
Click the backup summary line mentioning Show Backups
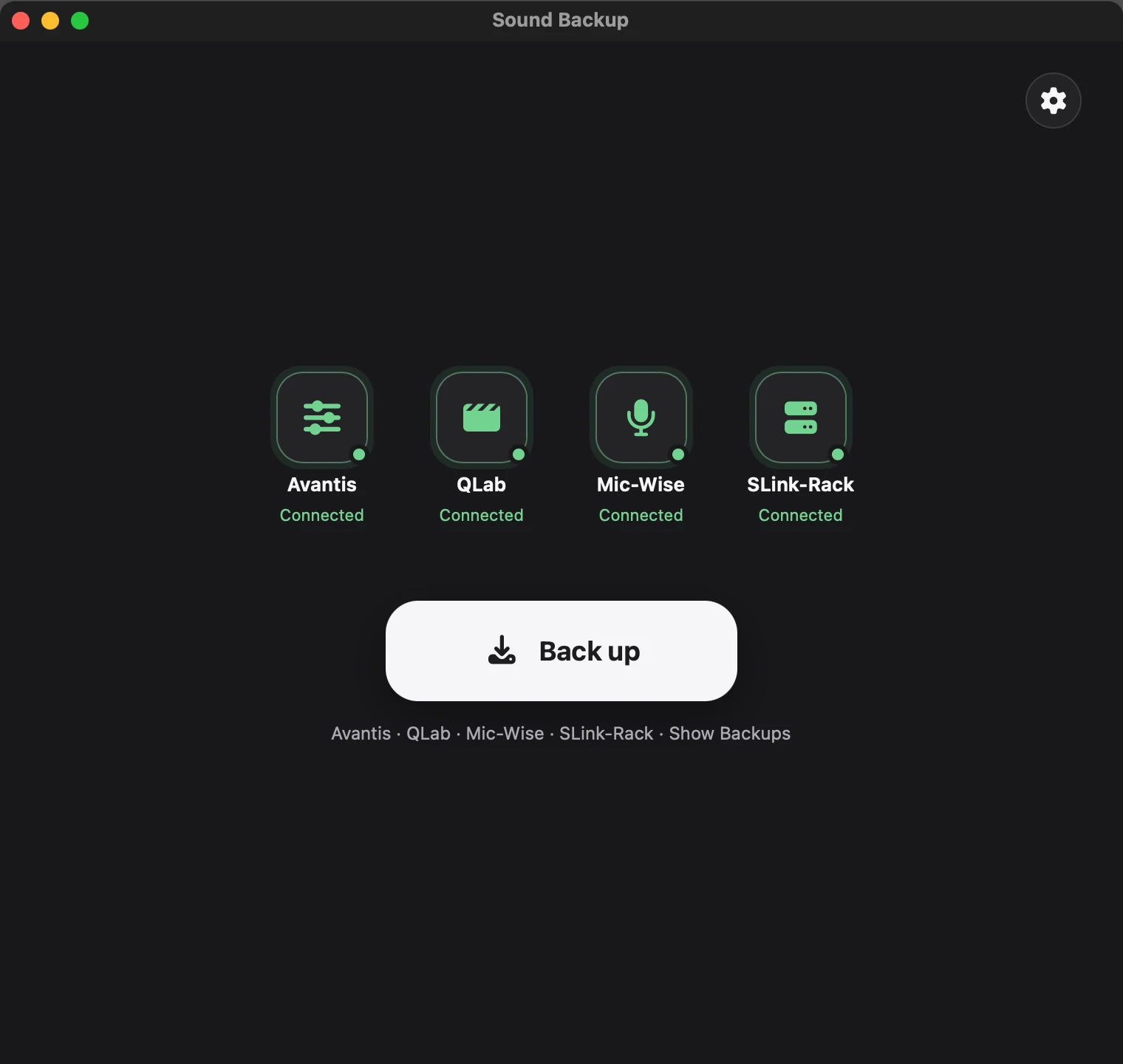(561, 734)
